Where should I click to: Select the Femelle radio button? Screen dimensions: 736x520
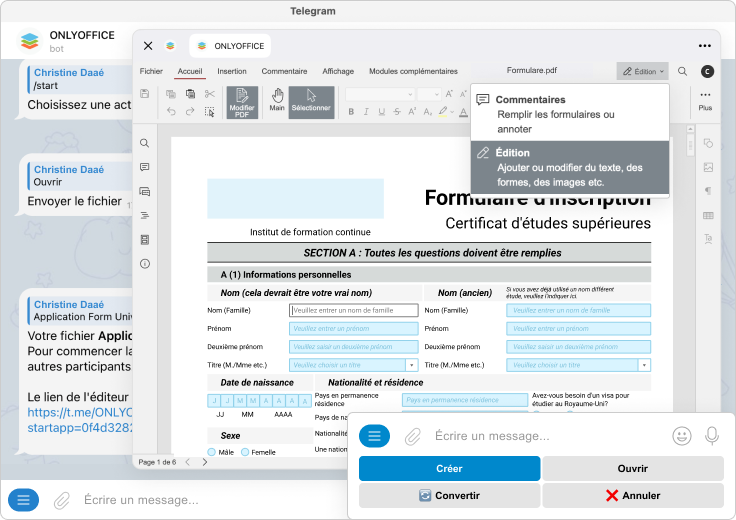pyautogui.click(x=245, y=452)
